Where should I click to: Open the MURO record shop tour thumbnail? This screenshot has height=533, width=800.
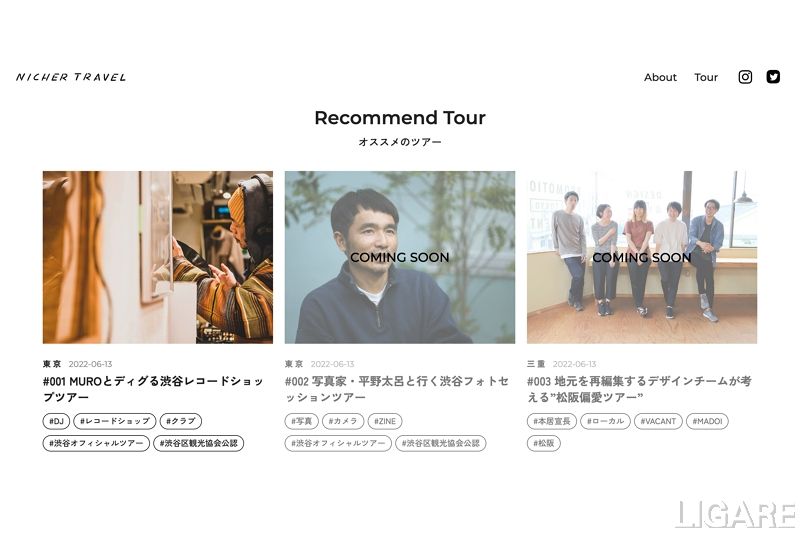click(158, 257)
